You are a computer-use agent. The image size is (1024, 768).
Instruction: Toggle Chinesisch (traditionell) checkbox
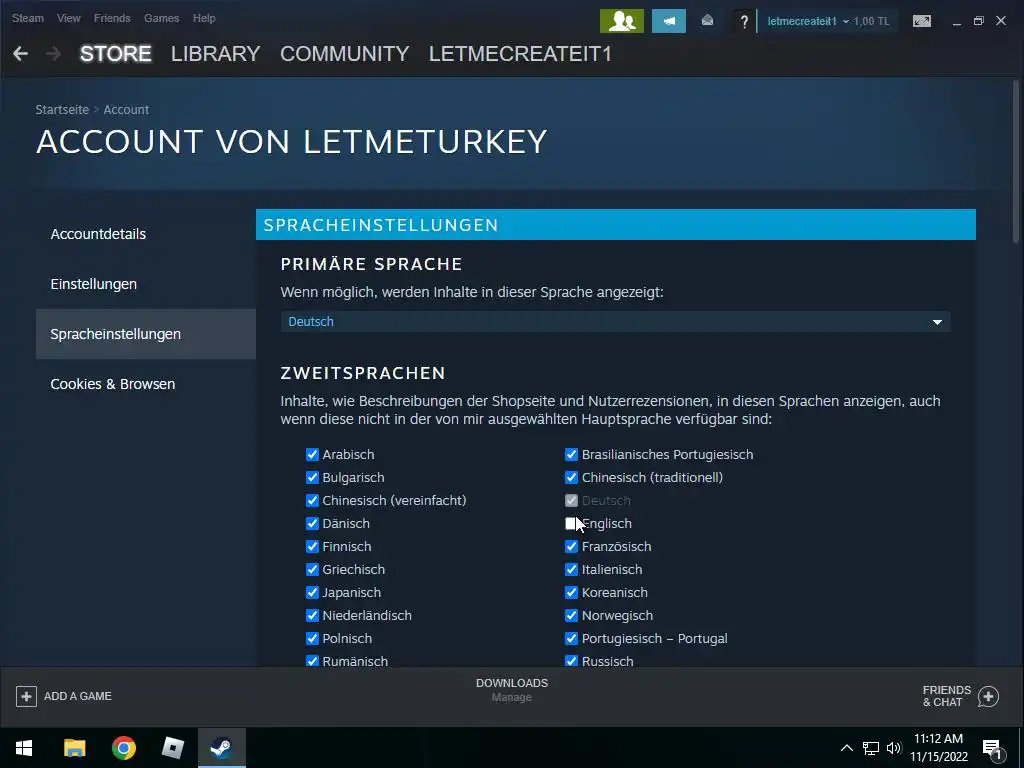point(571,477)
